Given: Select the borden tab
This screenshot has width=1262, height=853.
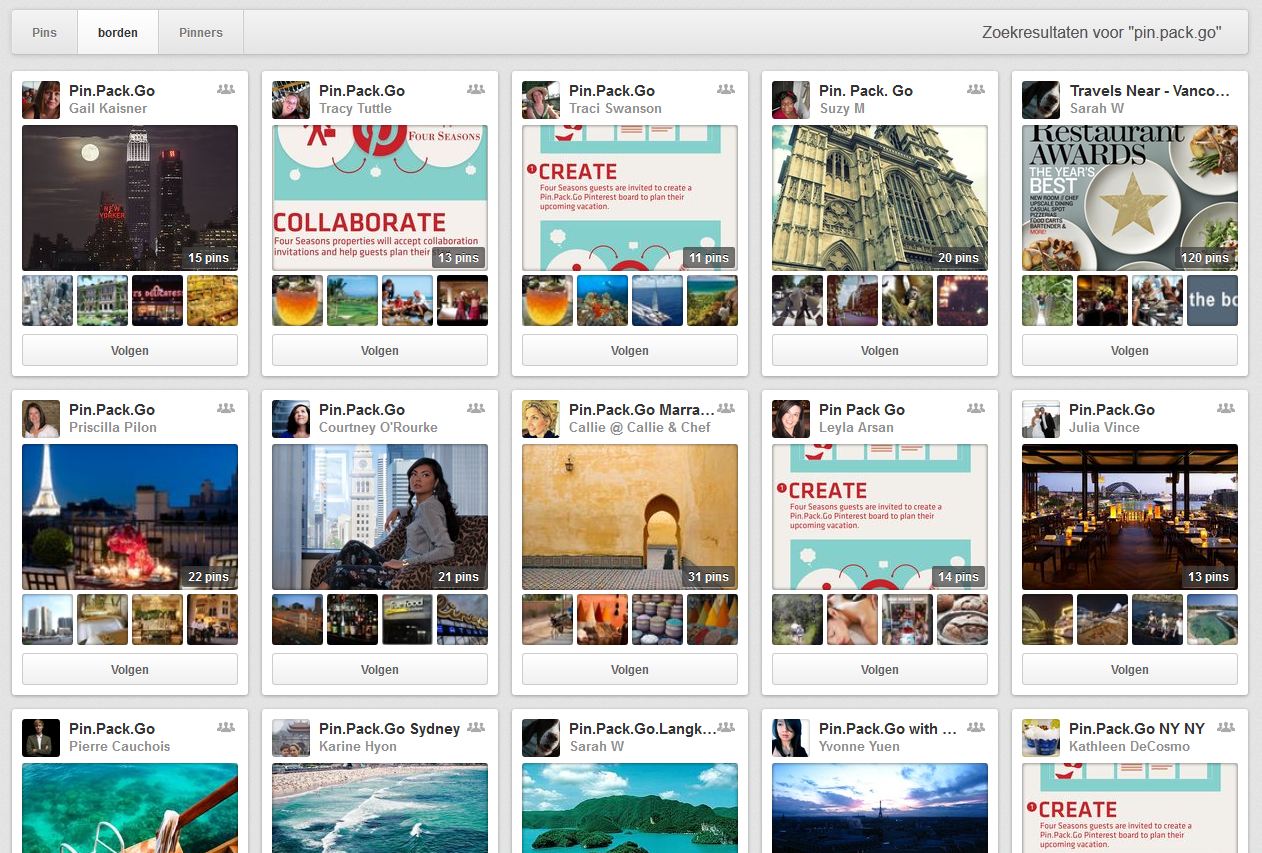Looking at the screenshot, I should 118,32.
